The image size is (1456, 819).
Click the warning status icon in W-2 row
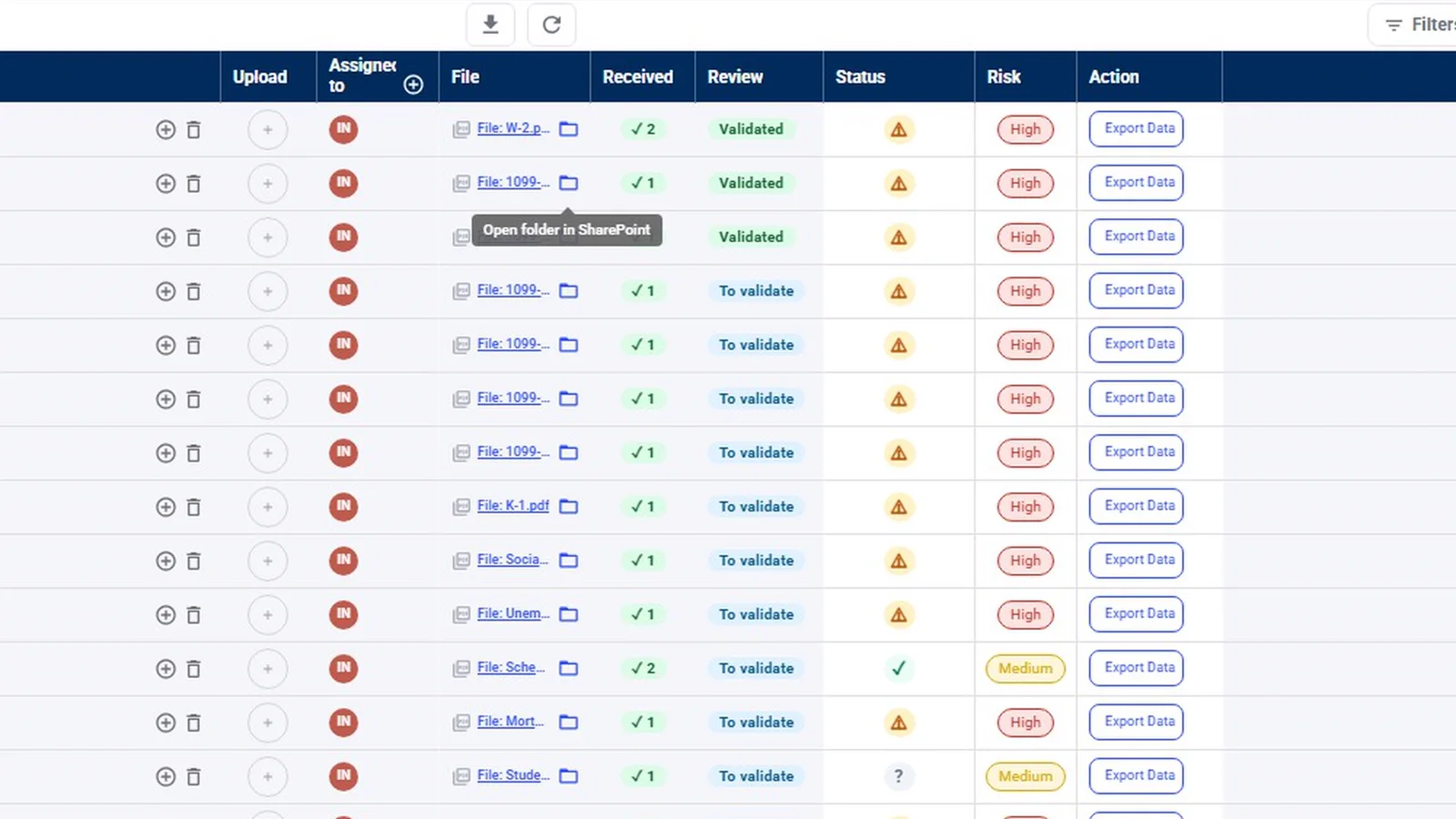(x=899, y=129)
